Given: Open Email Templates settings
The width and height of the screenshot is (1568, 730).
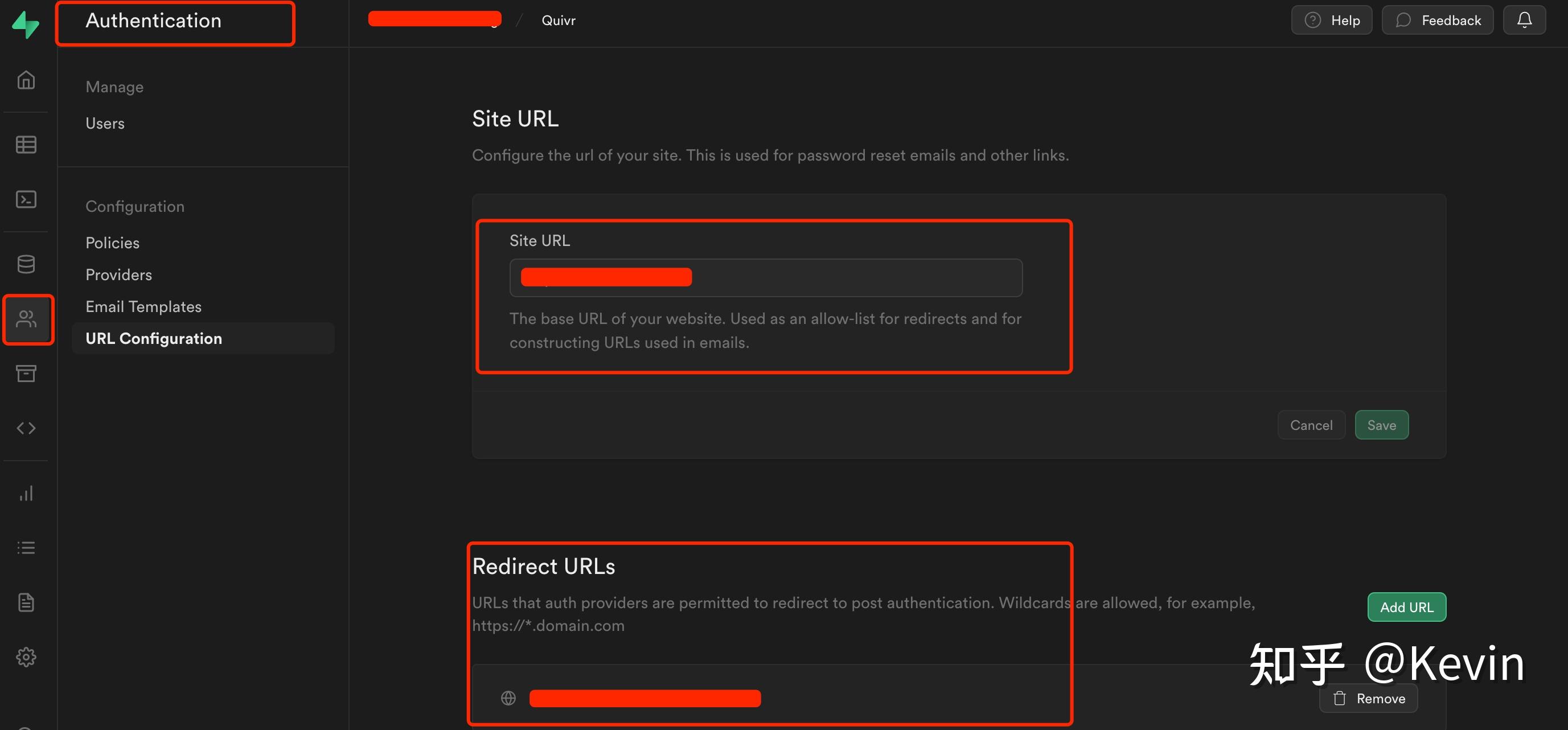Looking at the screenshot, I should (143, 306).
